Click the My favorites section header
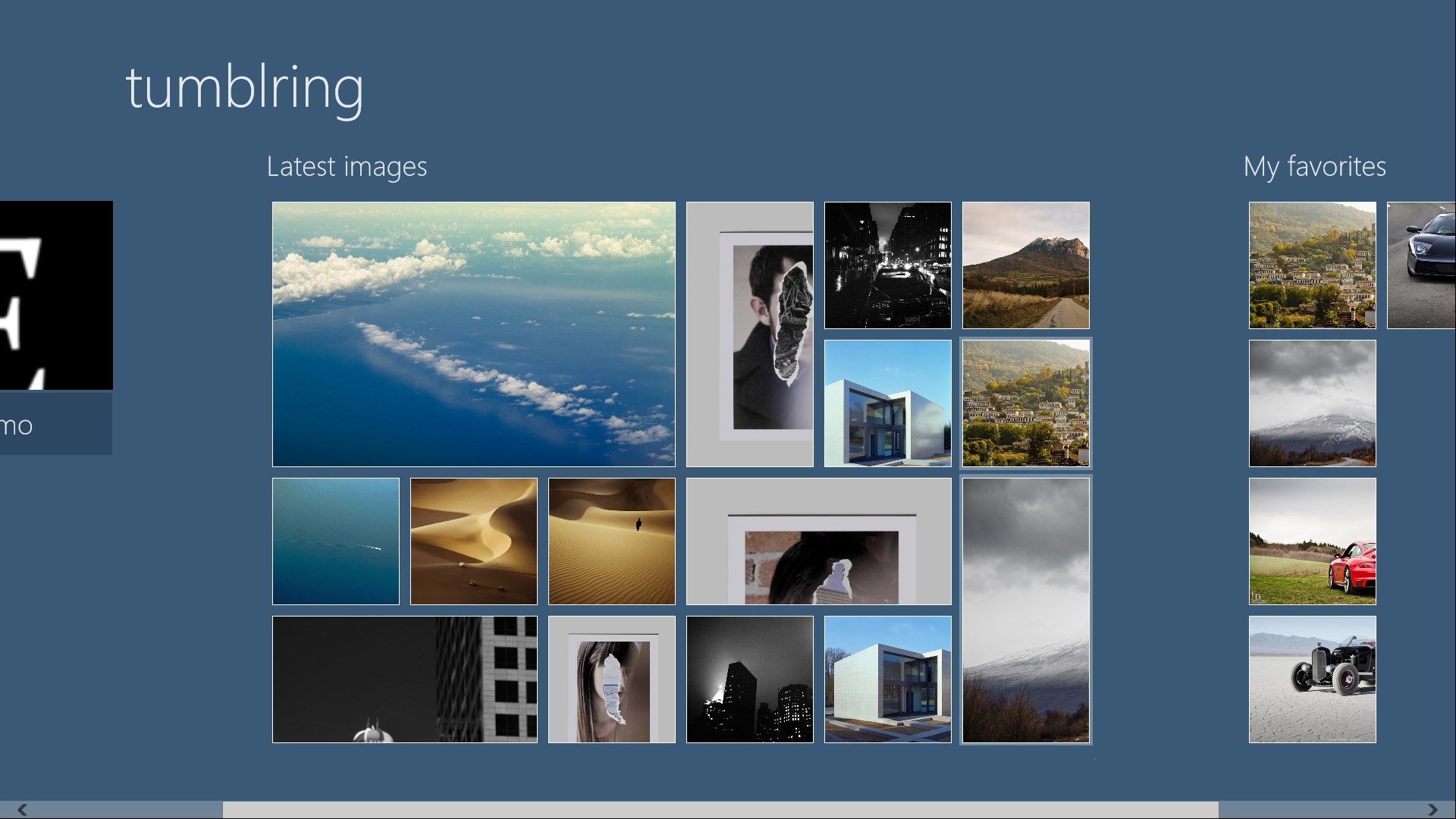 [1314, 166]
